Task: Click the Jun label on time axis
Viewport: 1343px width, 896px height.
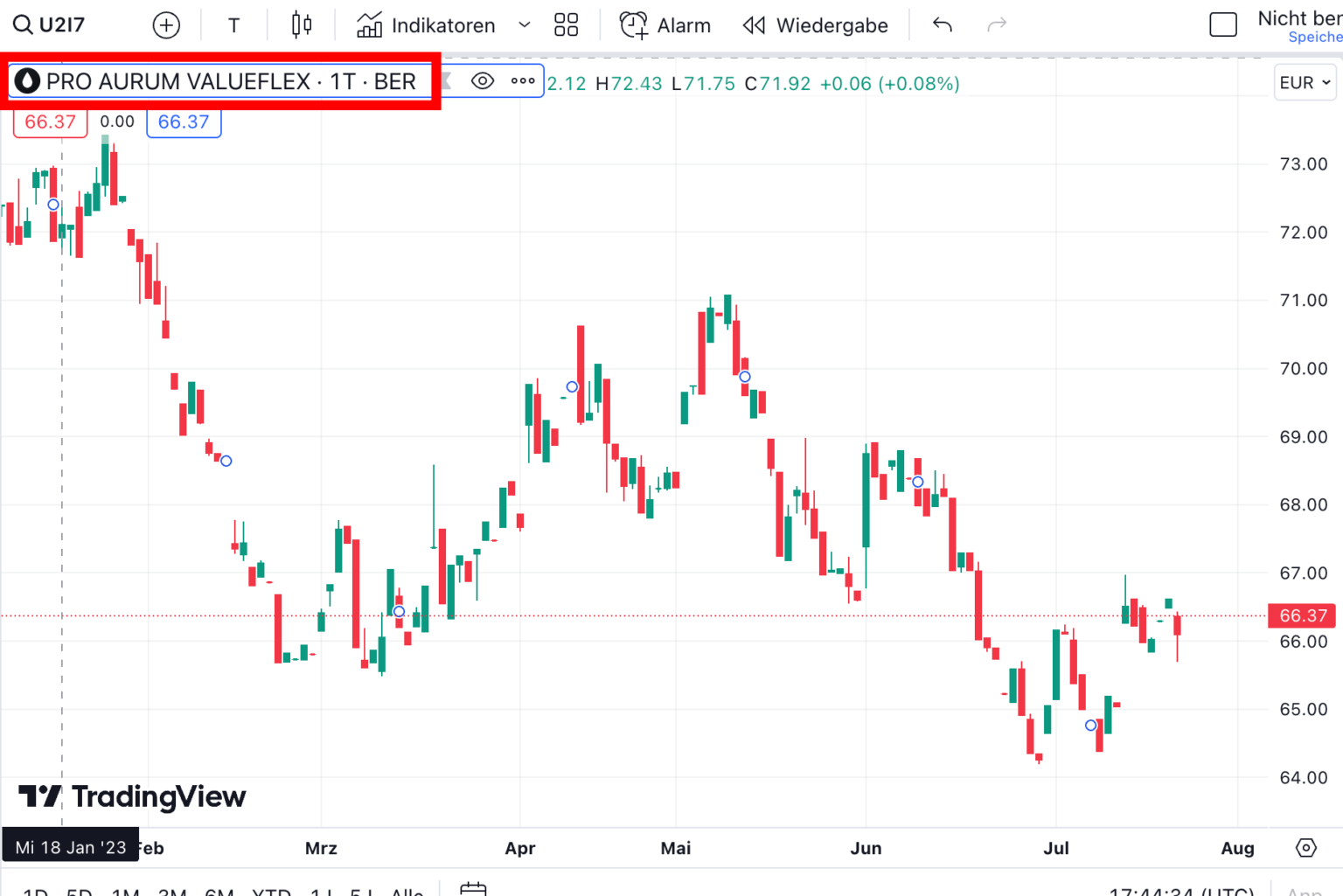Action: (x=866, y=849)
